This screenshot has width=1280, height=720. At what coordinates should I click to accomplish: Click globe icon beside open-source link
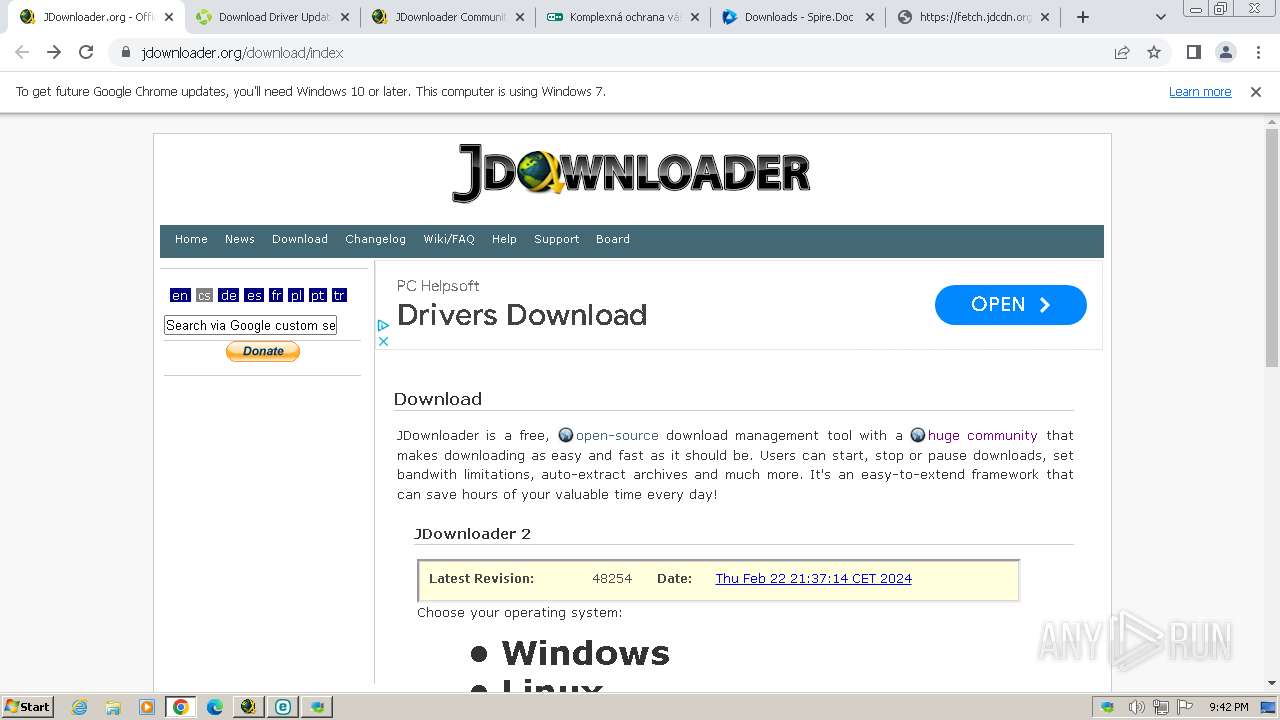(x=566, y=435)
